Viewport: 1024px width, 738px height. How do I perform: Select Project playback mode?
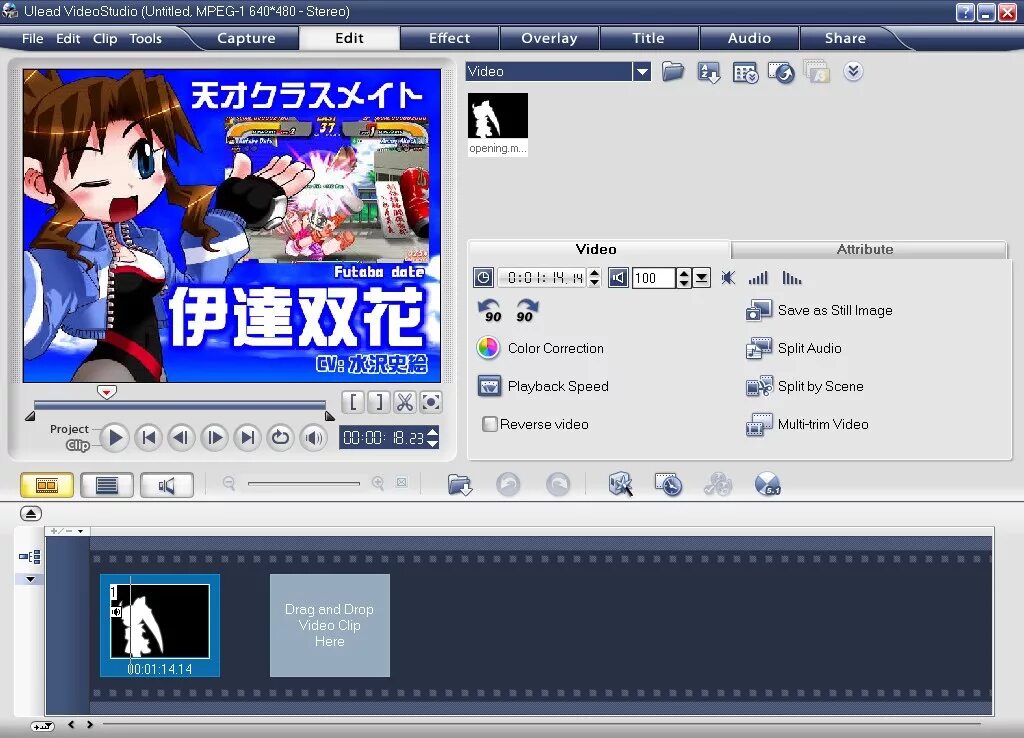click(x=69, y=429)
